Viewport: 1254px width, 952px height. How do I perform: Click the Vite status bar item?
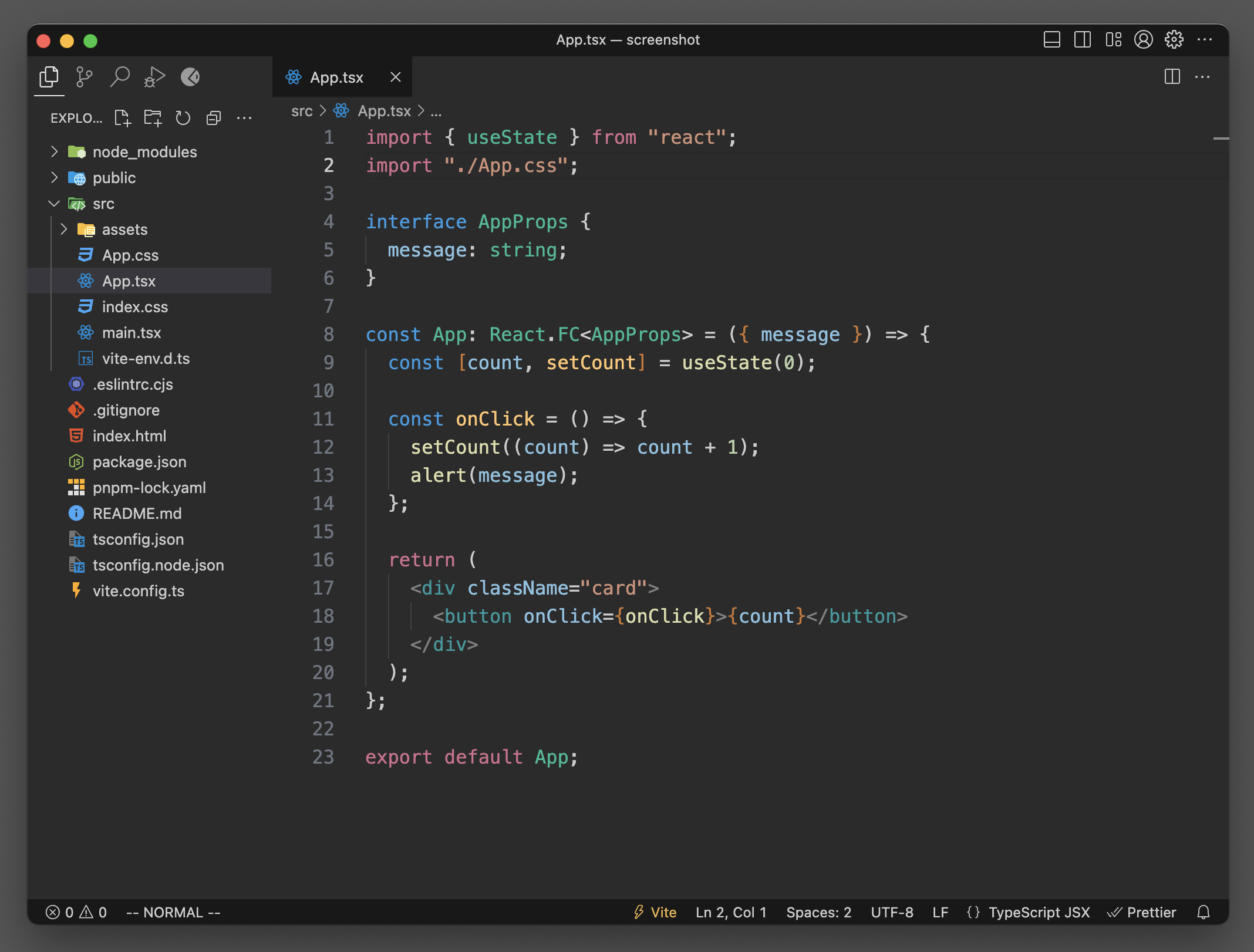pos(655,913)
